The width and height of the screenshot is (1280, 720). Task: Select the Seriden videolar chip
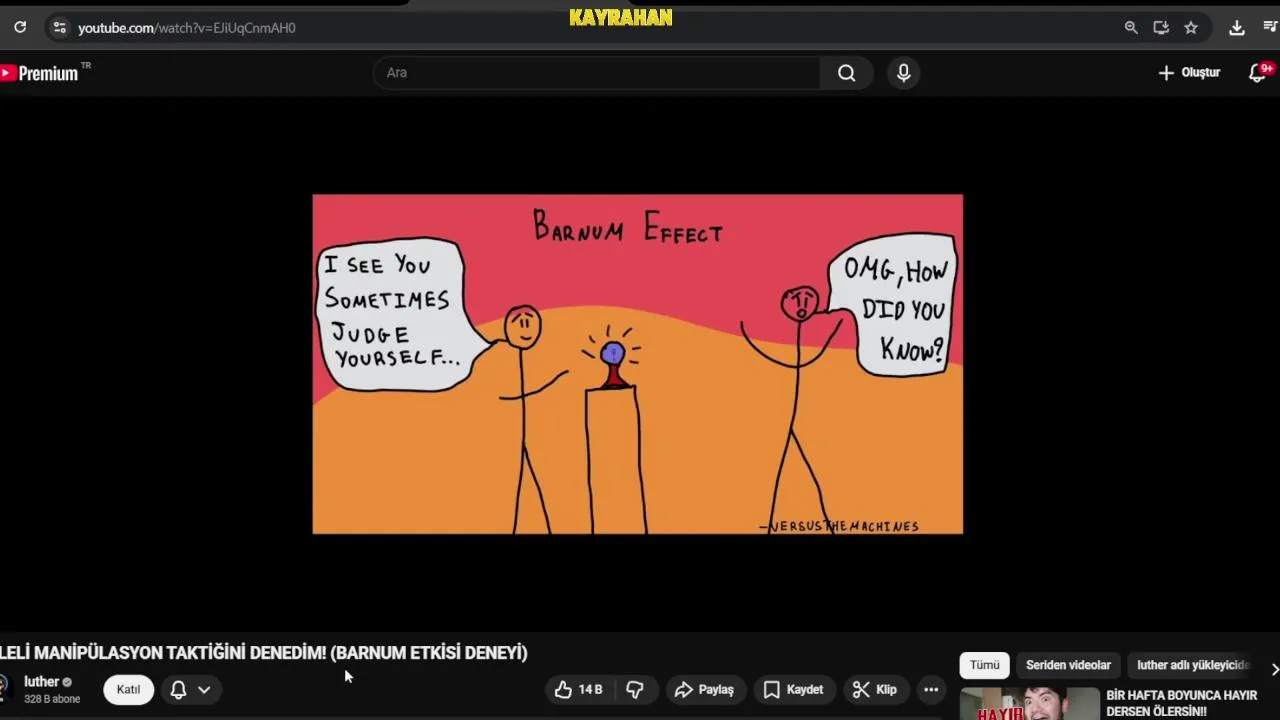click(1068, 665)
